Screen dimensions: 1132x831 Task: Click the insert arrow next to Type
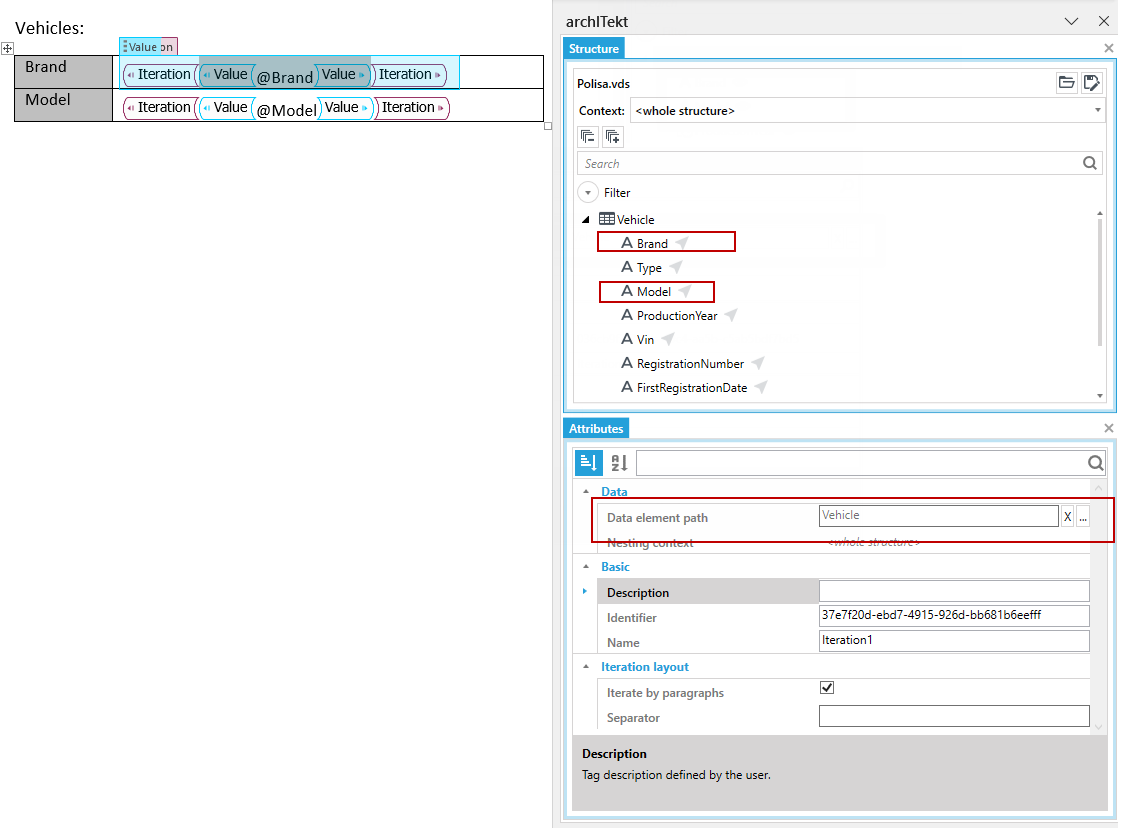click(x=676, y=267)
